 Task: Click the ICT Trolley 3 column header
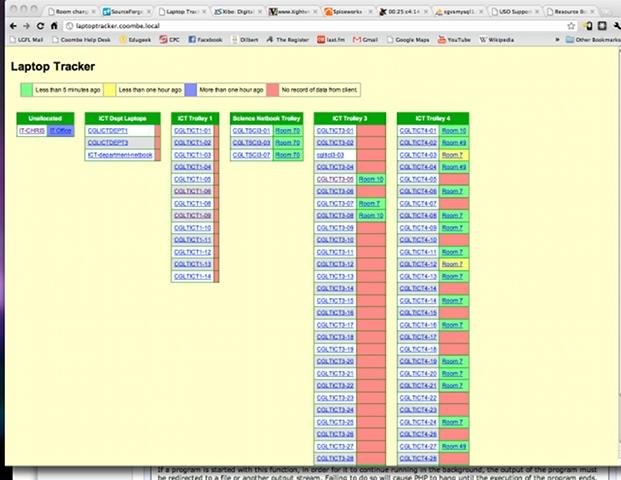pyautogui.click(x=350, y=118)
